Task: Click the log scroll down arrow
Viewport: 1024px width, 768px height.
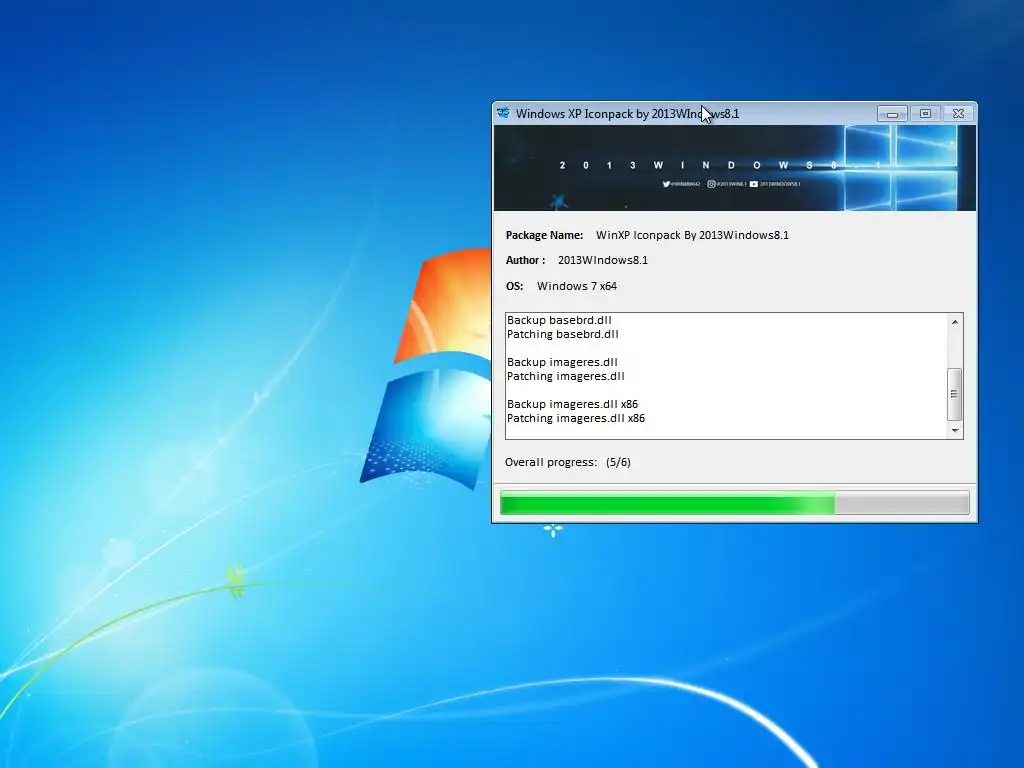Action: [x=955, y=430]
